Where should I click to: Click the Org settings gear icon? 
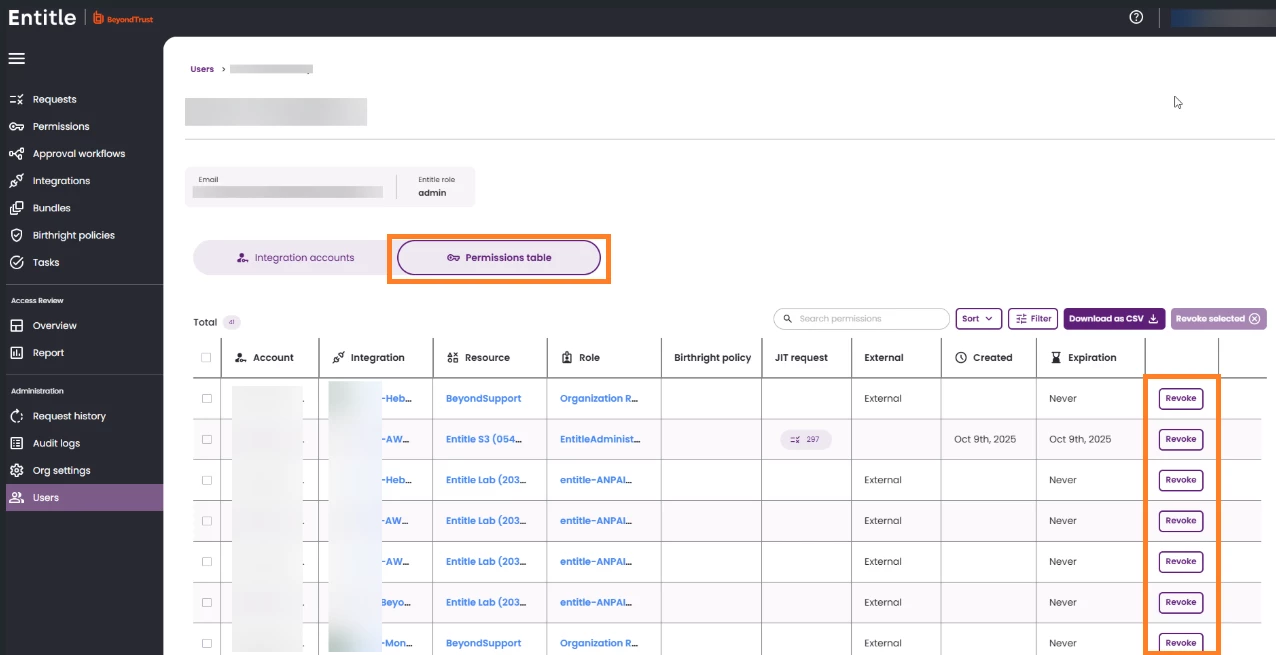tap(16, 470)
